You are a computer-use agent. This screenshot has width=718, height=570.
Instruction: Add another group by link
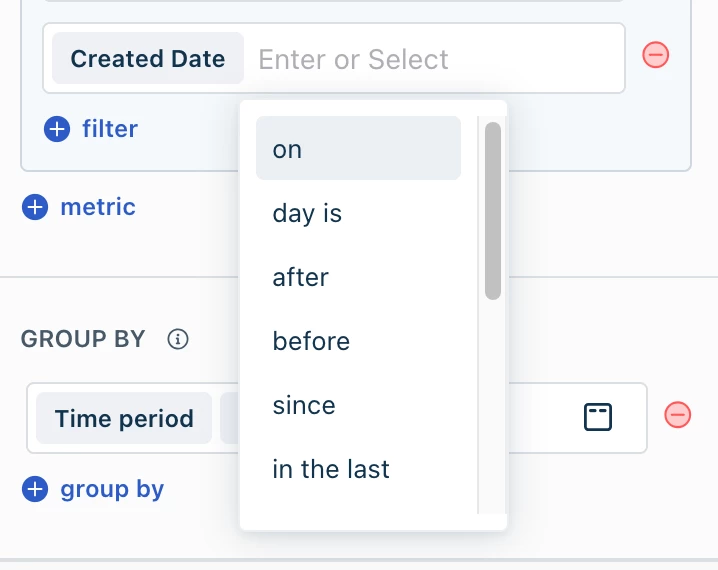112,489
